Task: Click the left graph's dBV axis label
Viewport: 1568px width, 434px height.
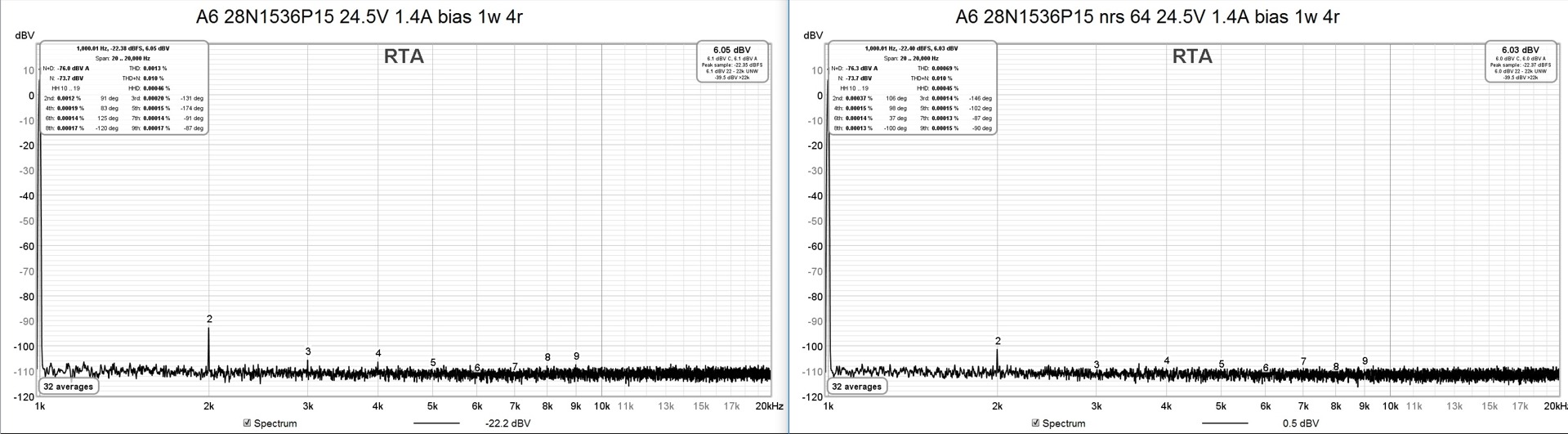Action: pyautogui.click(x=25, y=35)
